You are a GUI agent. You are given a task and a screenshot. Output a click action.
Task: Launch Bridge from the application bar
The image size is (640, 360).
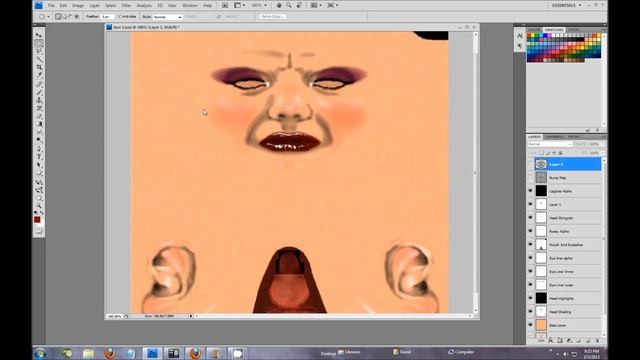click(225, 5)
